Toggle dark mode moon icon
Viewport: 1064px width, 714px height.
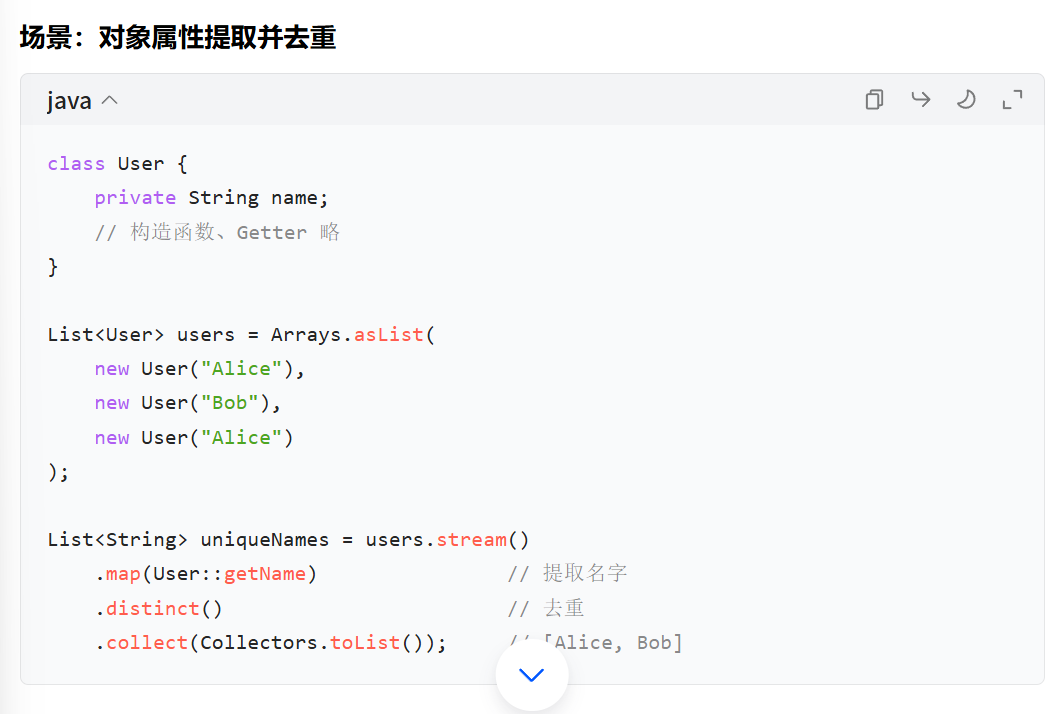coord(966,100)
